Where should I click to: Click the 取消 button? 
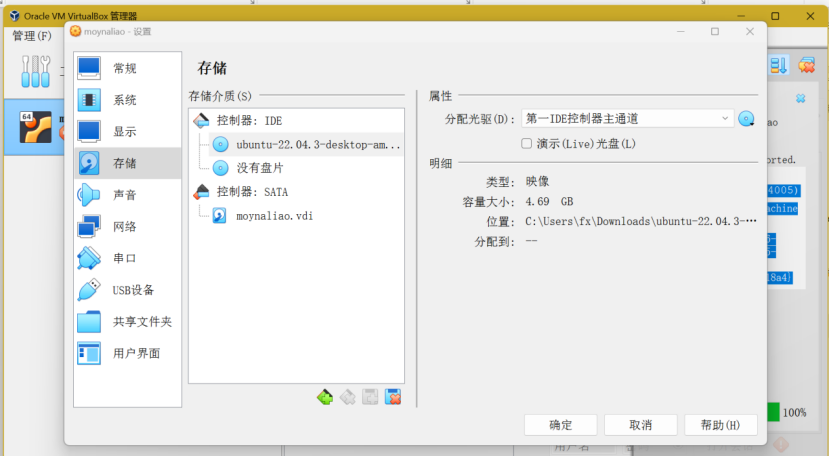click(640, 425)
